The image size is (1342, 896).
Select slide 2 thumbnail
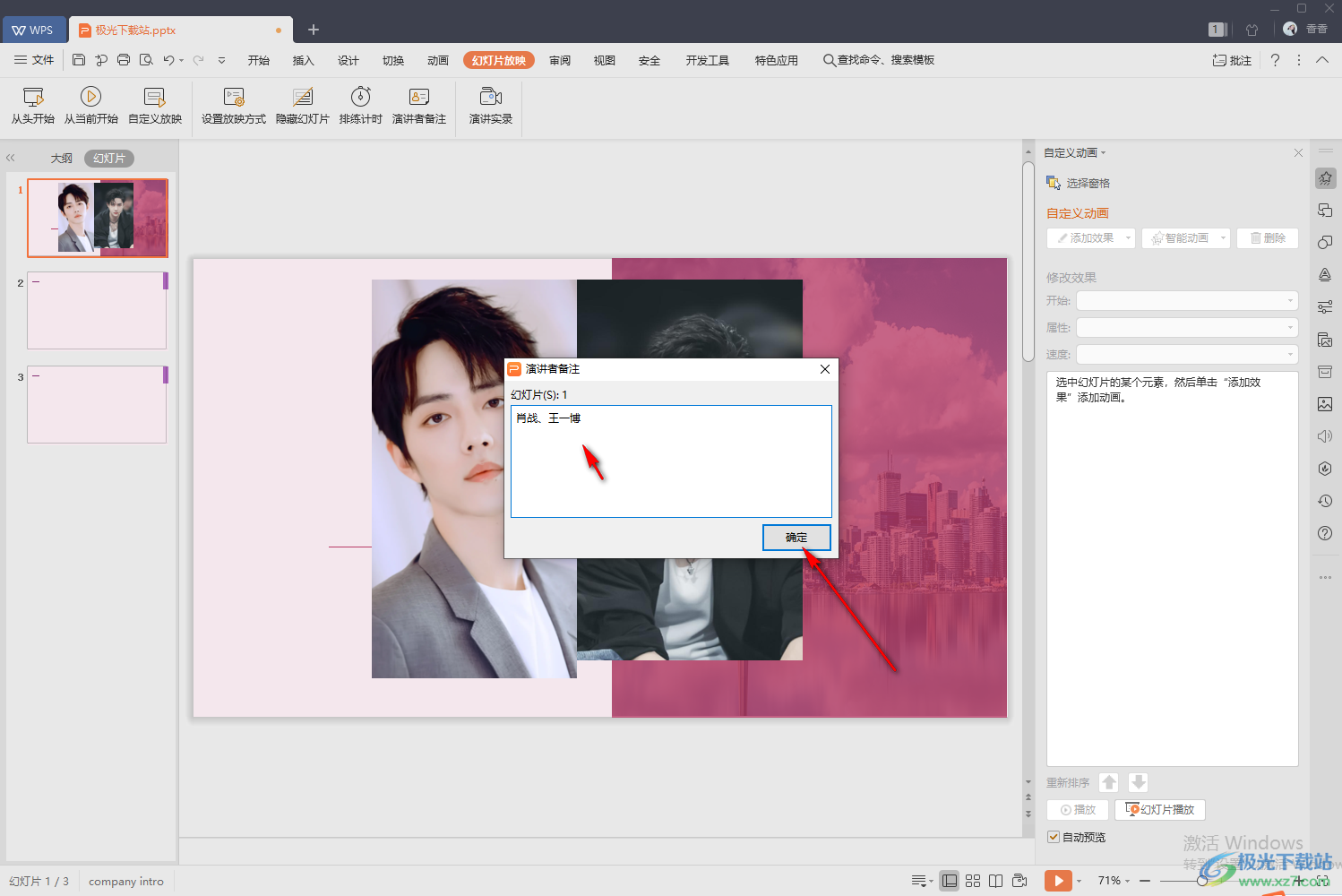tap(97, 311)
